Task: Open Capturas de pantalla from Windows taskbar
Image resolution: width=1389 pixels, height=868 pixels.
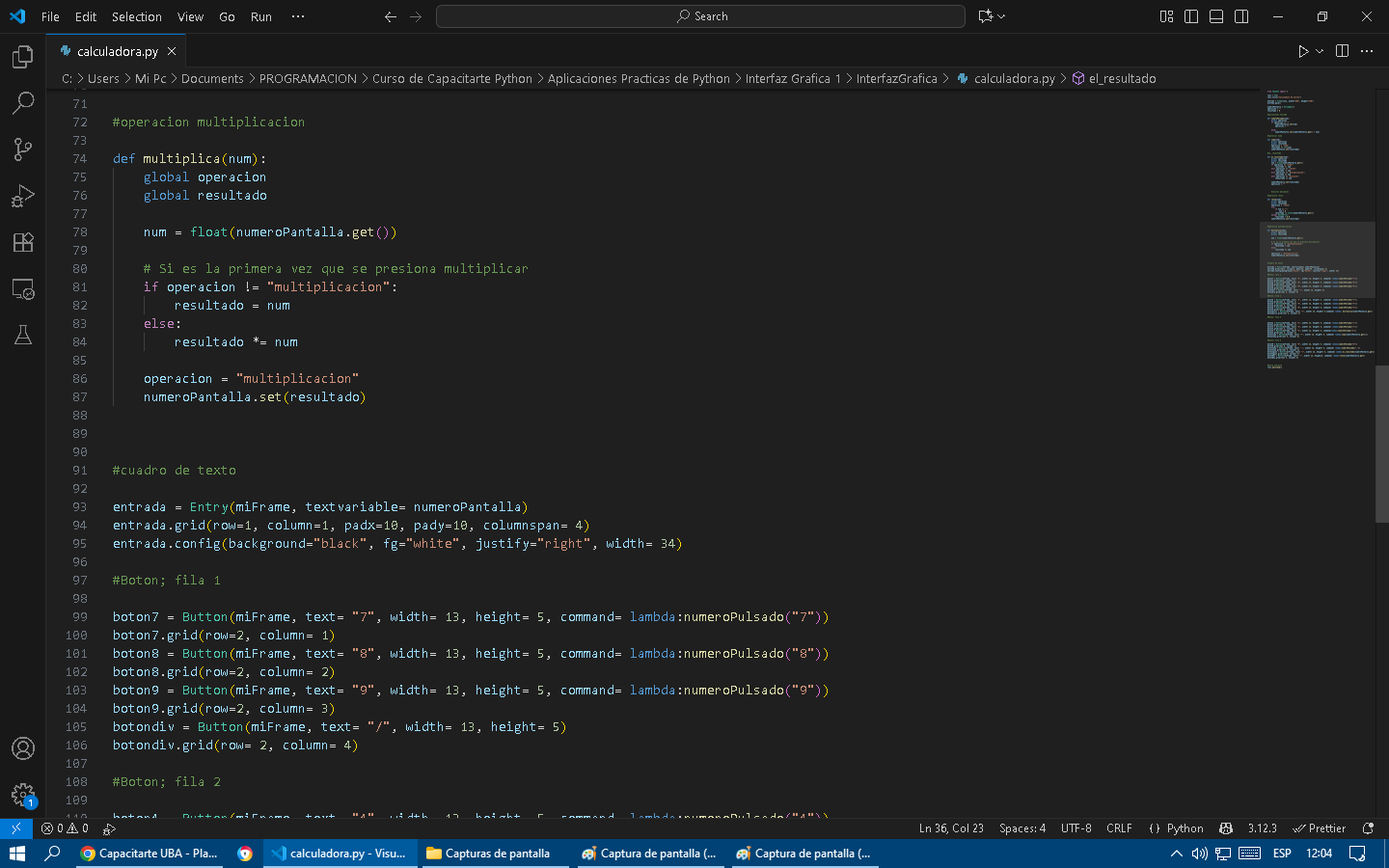Action: tap(489, 854)
